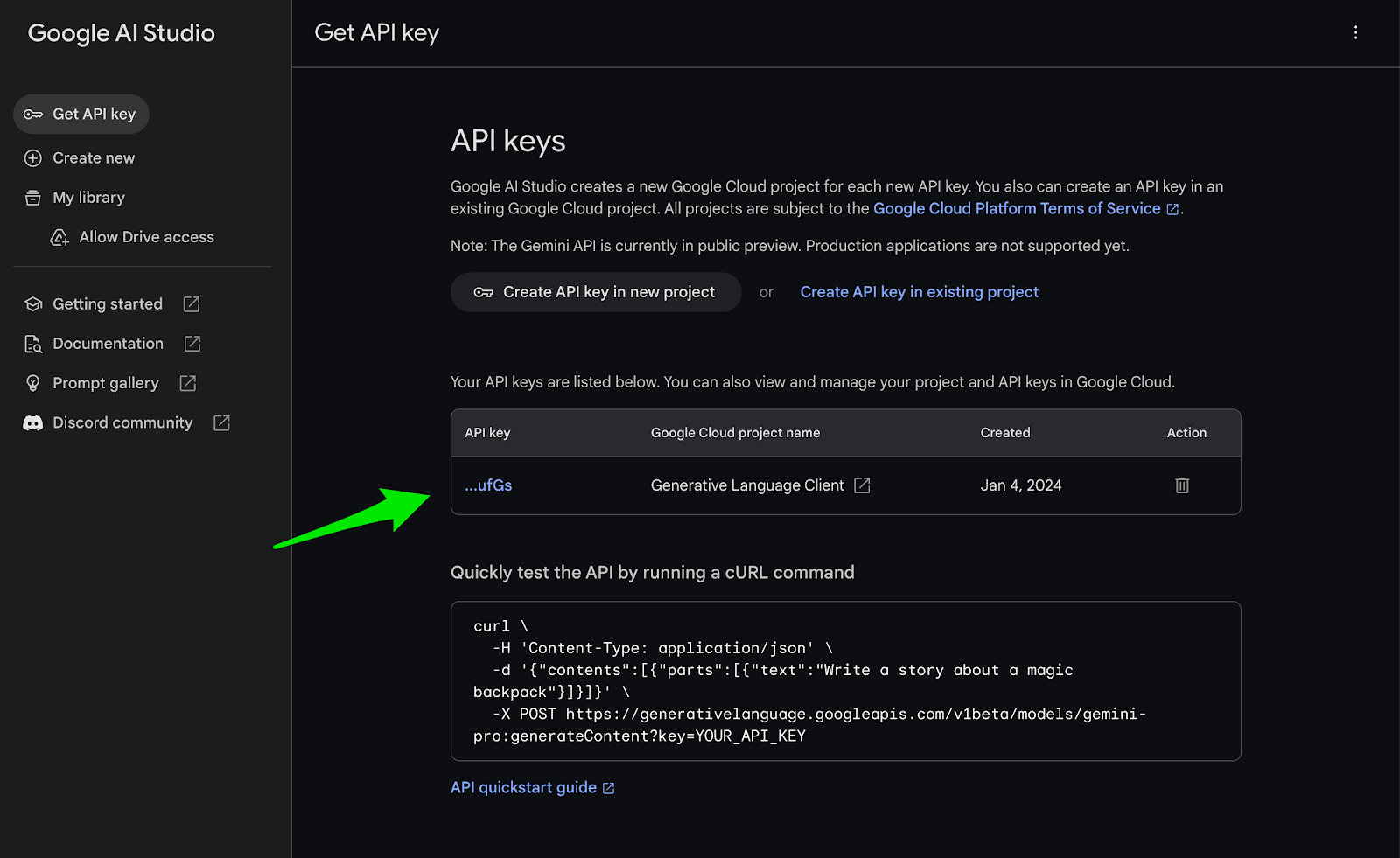1400x858 pixels.
Task: Open the ...ufGs API key link
Action: pos(488,485)
